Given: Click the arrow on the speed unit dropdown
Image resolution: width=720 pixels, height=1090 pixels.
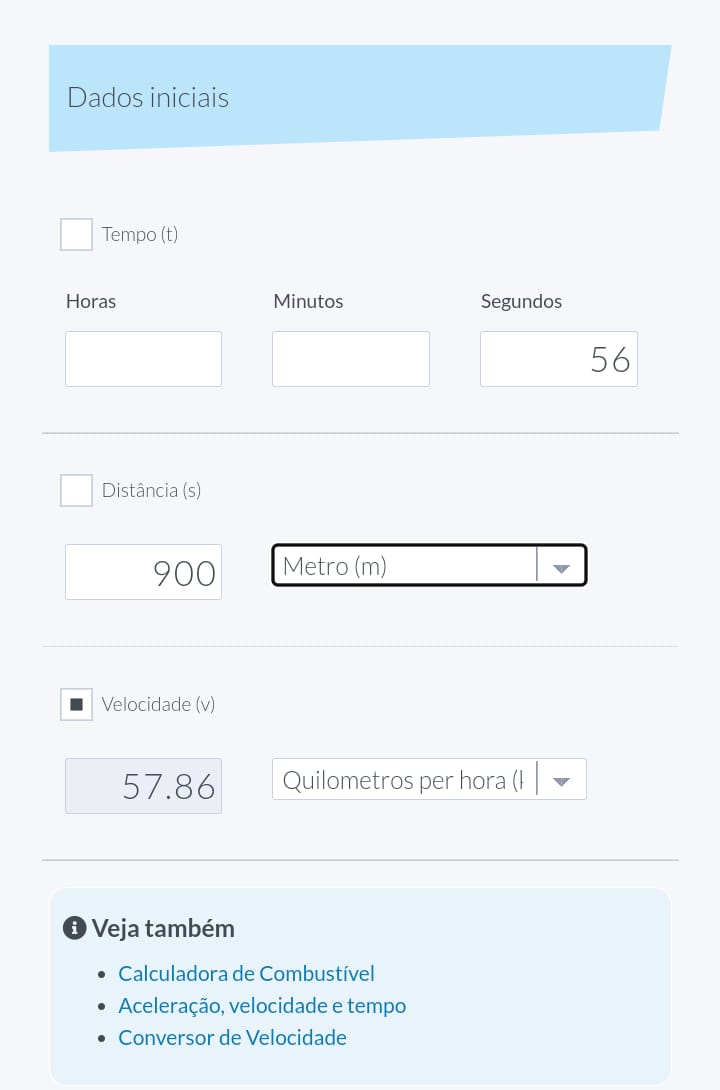Looking at the screenshot, I should click(x=561, y=781).
